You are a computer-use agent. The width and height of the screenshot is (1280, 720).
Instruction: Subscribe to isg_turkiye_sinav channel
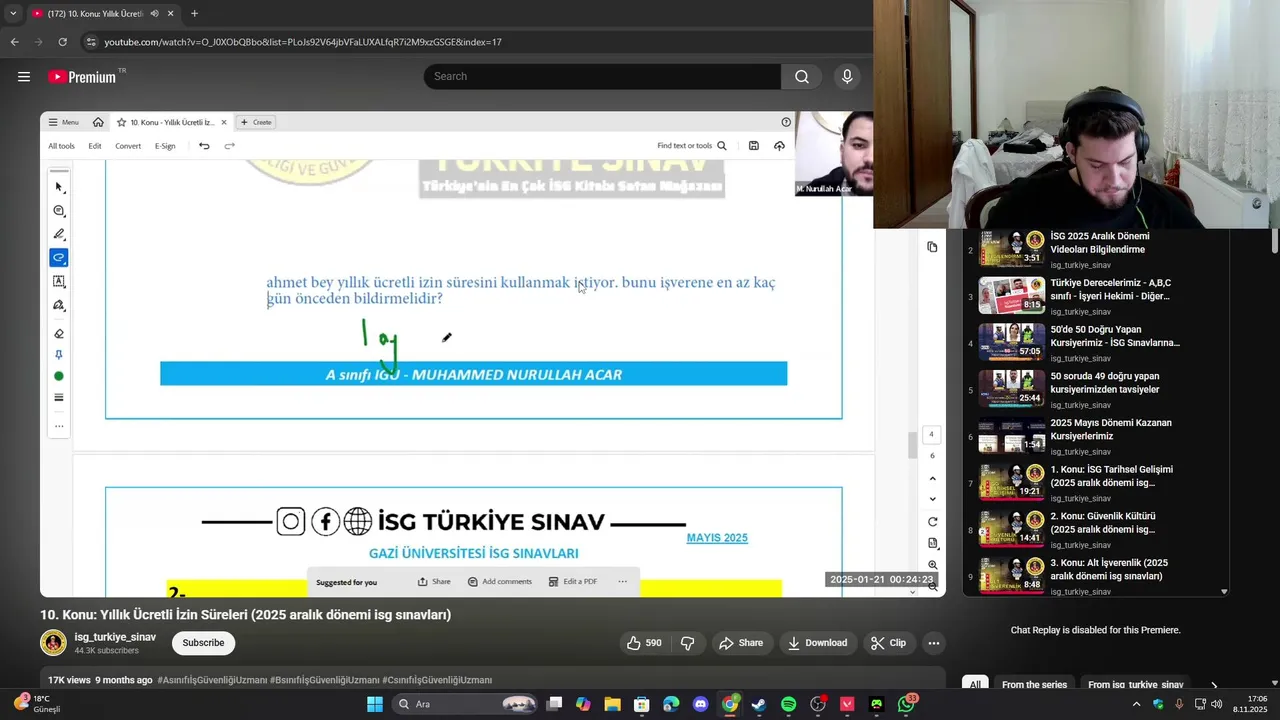point(203,643)
